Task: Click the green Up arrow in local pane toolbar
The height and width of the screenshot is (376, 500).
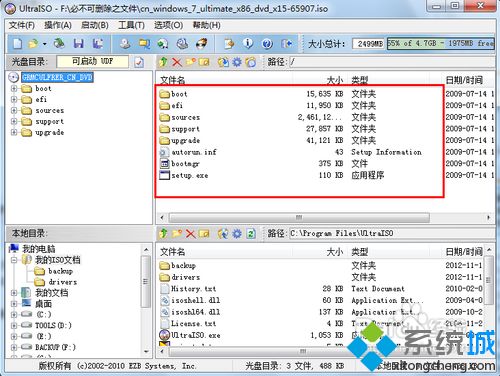Action: [163, 233]
